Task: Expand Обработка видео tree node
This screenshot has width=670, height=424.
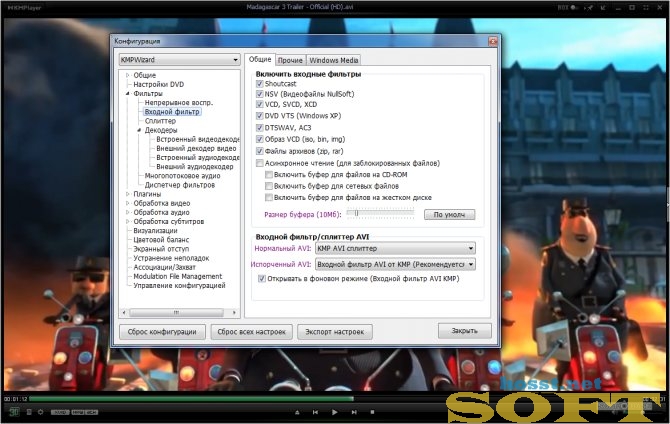Action: click(x=127, y=203)
